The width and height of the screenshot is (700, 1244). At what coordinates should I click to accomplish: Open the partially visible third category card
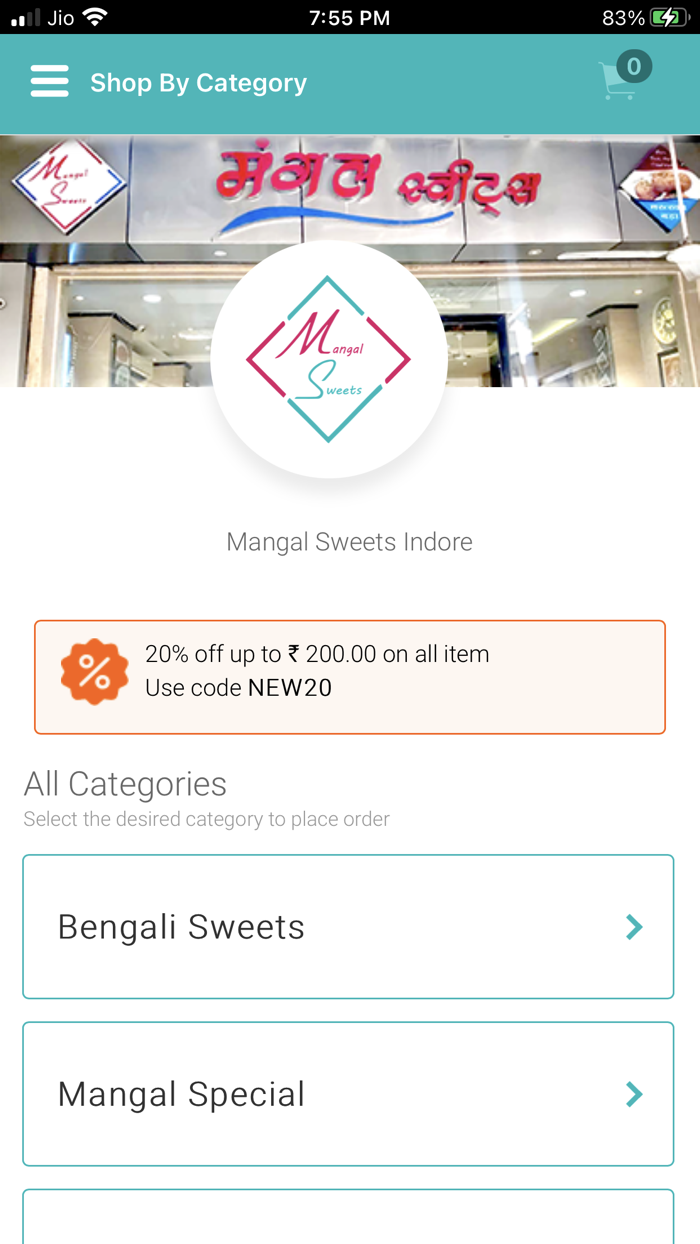click(x=348, y=1215)
